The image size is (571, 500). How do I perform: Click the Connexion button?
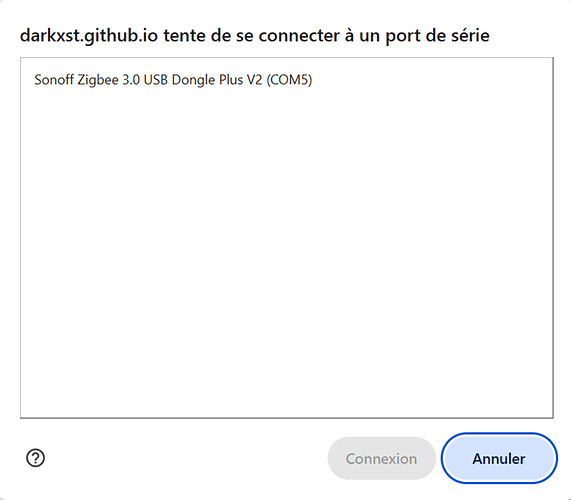point(381,458)
